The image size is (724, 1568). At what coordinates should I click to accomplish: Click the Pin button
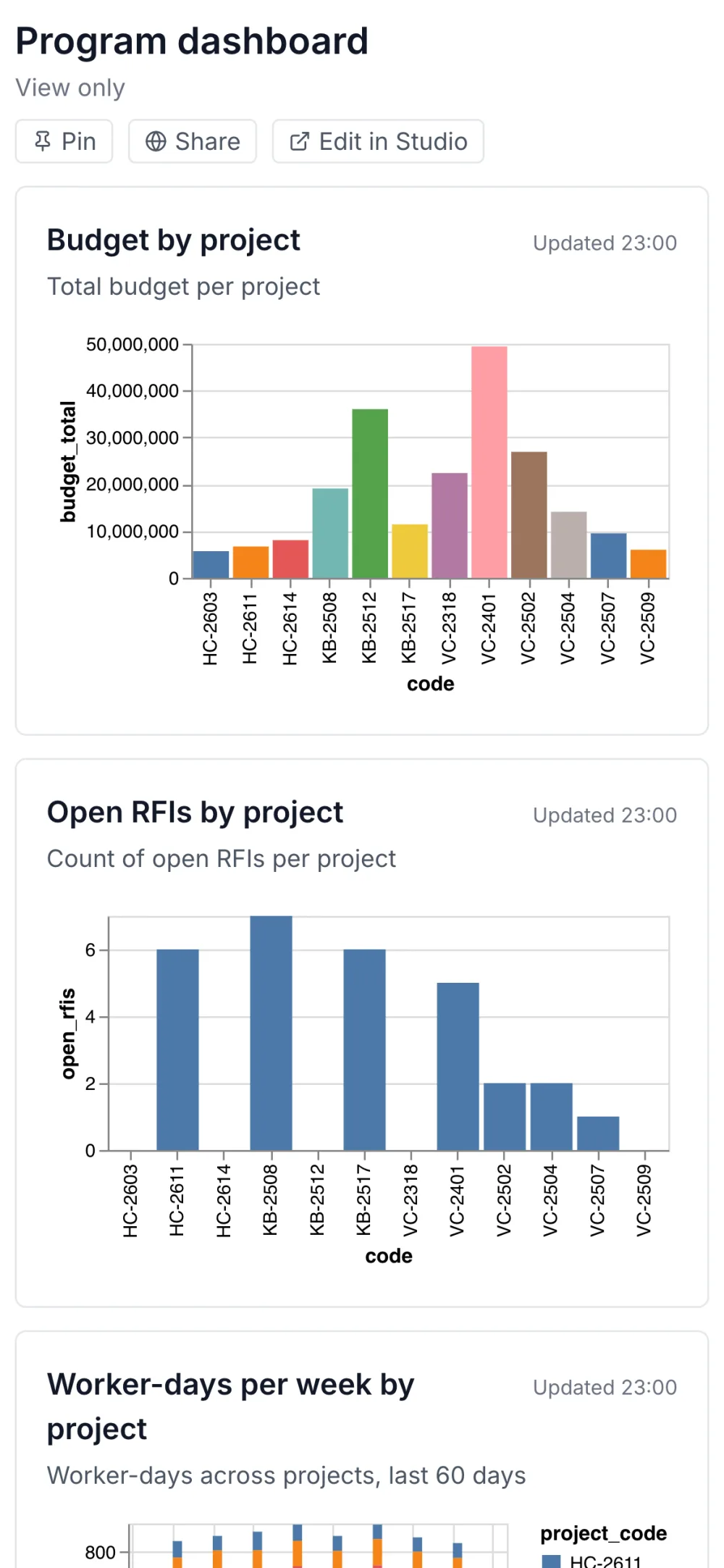pyautogui.click(x=64, y=141)
